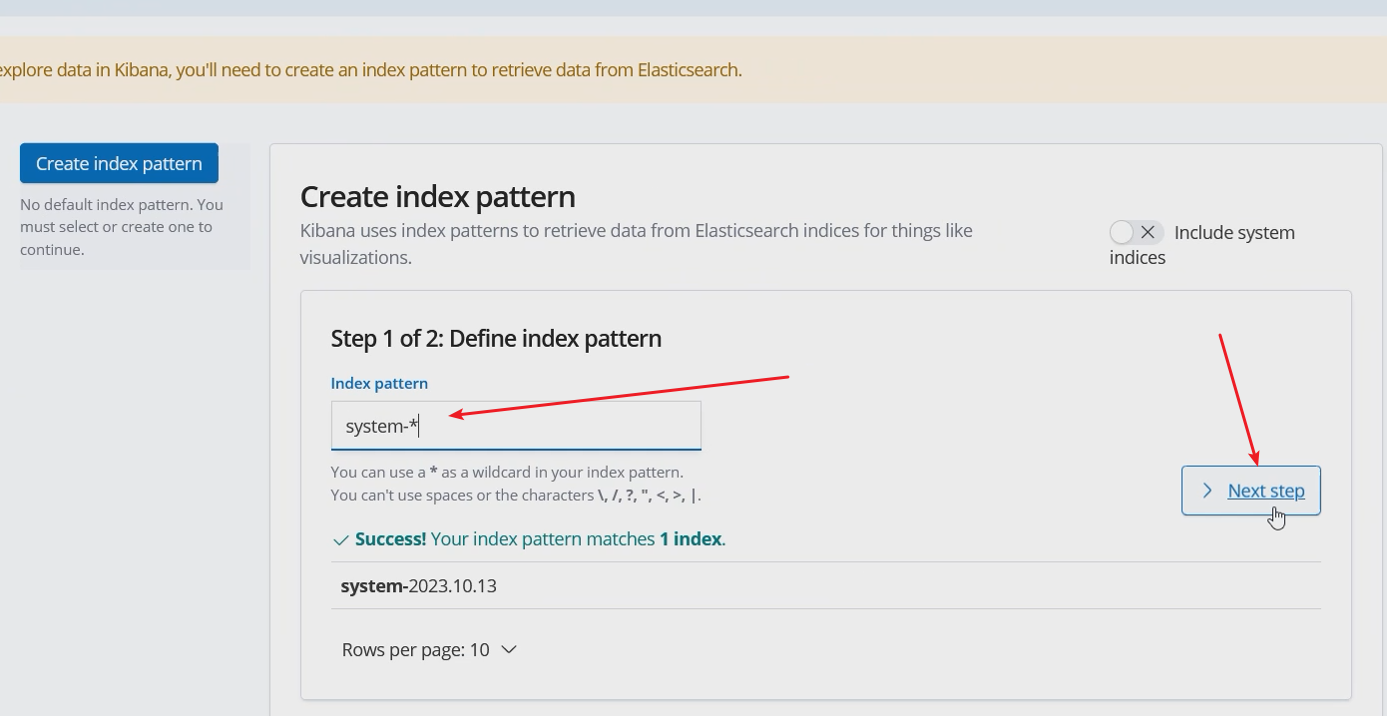Click the yellow Elasticsearch index pattern warning banner
The width and height of the screenshot is (1387, 716).
click(x=693, y=70)
